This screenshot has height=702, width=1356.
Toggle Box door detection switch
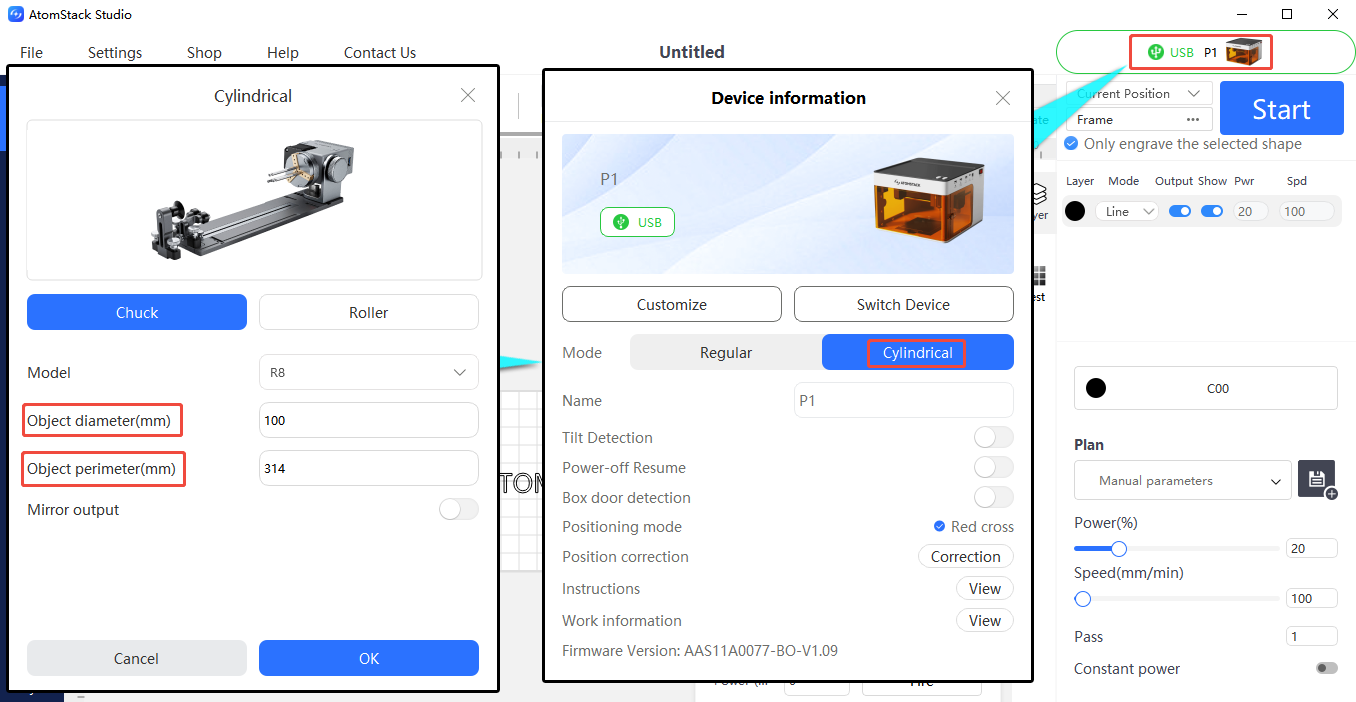point(994,497)
